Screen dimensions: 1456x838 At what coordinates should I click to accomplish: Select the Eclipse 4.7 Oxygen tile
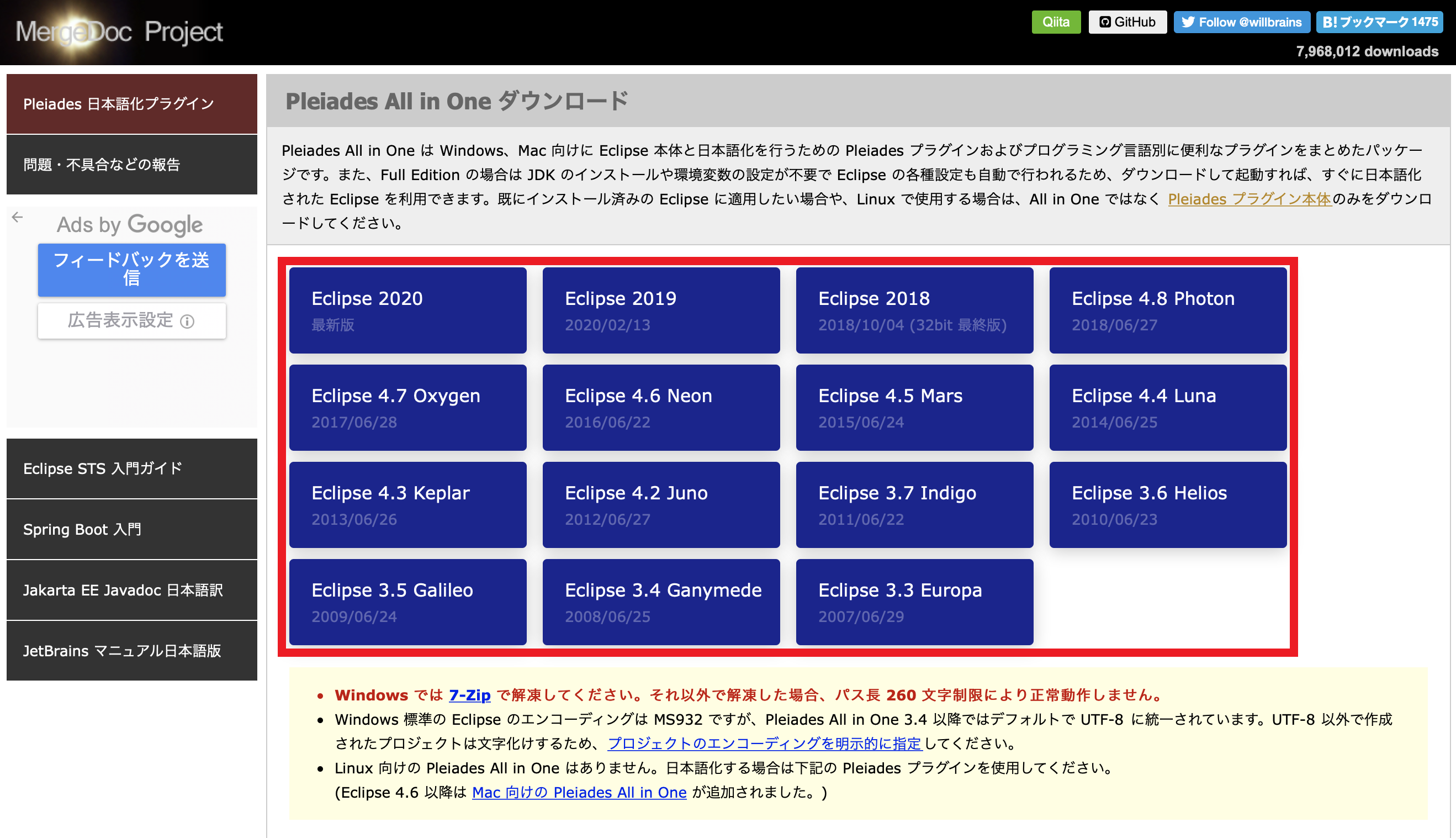(408, 408)
